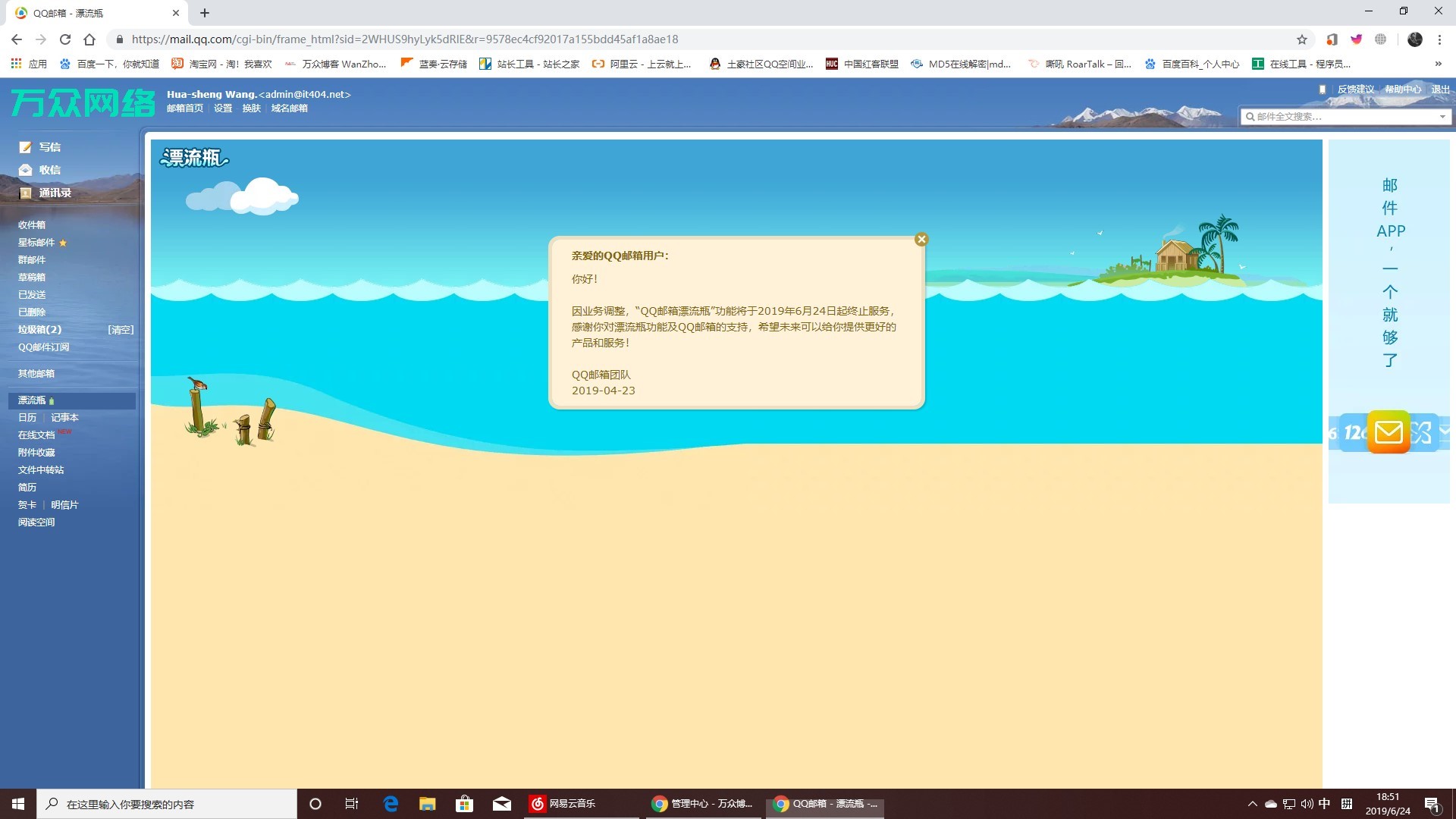Click the 清空 link next to 垃圾箱

coord(121,330)
